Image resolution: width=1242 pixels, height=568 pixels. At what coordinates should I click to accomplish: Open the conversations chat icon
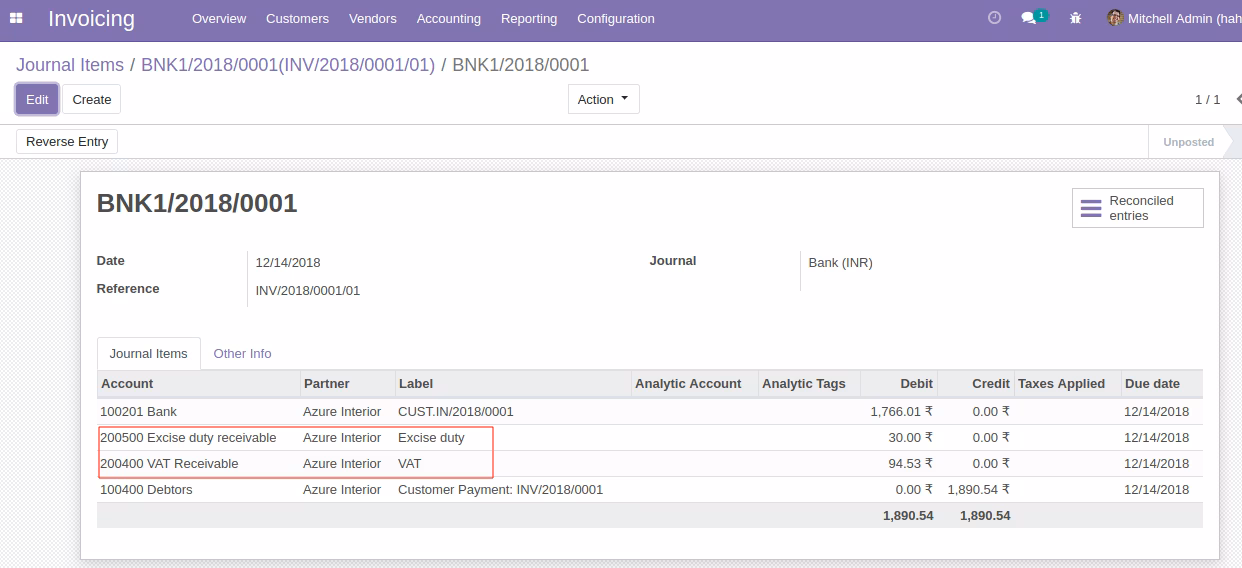1028,18
